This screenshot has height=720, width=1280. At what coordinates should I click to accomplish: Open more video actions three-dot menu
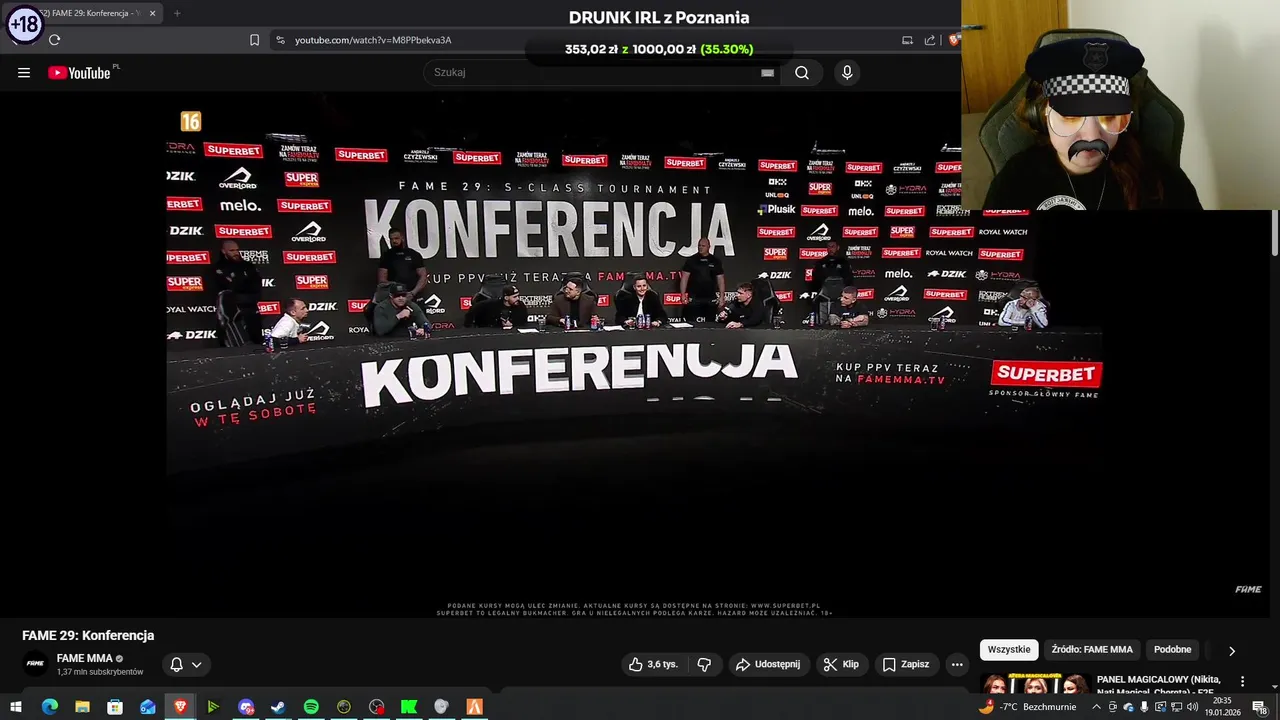tap(957, 664)
